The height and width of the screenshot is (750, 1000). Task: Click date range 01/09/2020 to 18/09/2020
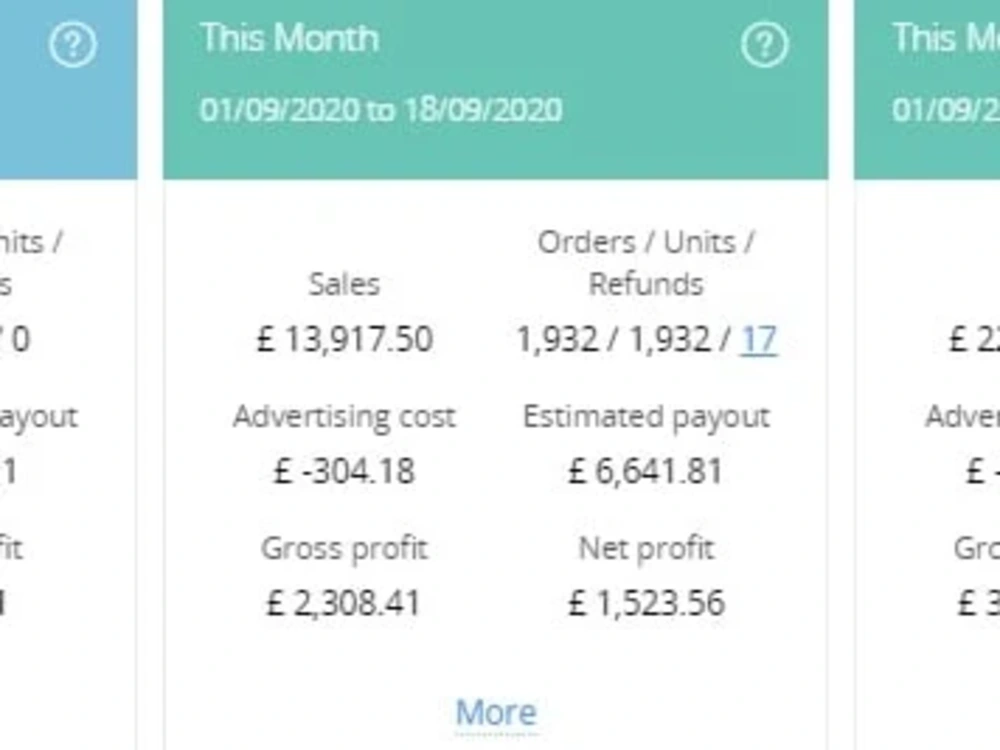pos(381,110)
